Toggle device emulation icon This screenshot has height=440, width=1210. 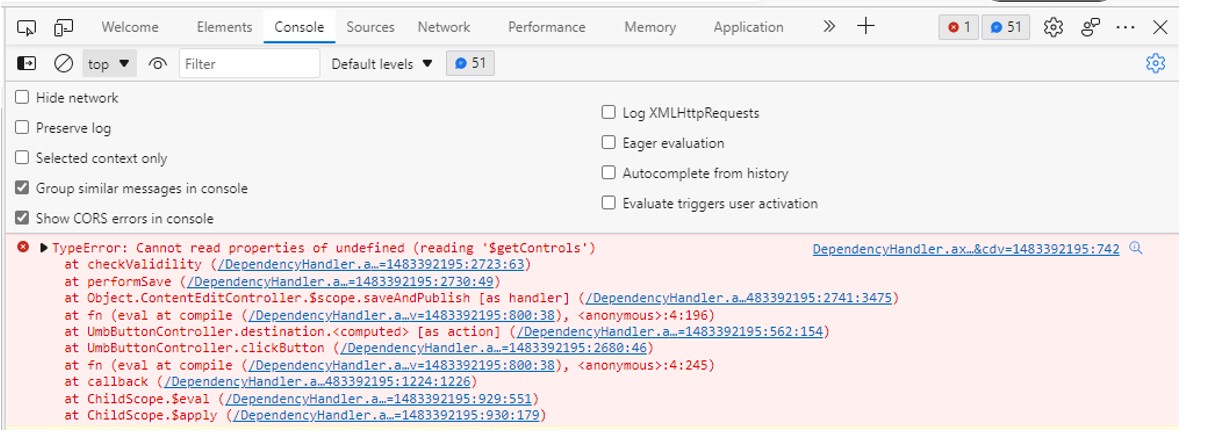[x=64, y=28]
